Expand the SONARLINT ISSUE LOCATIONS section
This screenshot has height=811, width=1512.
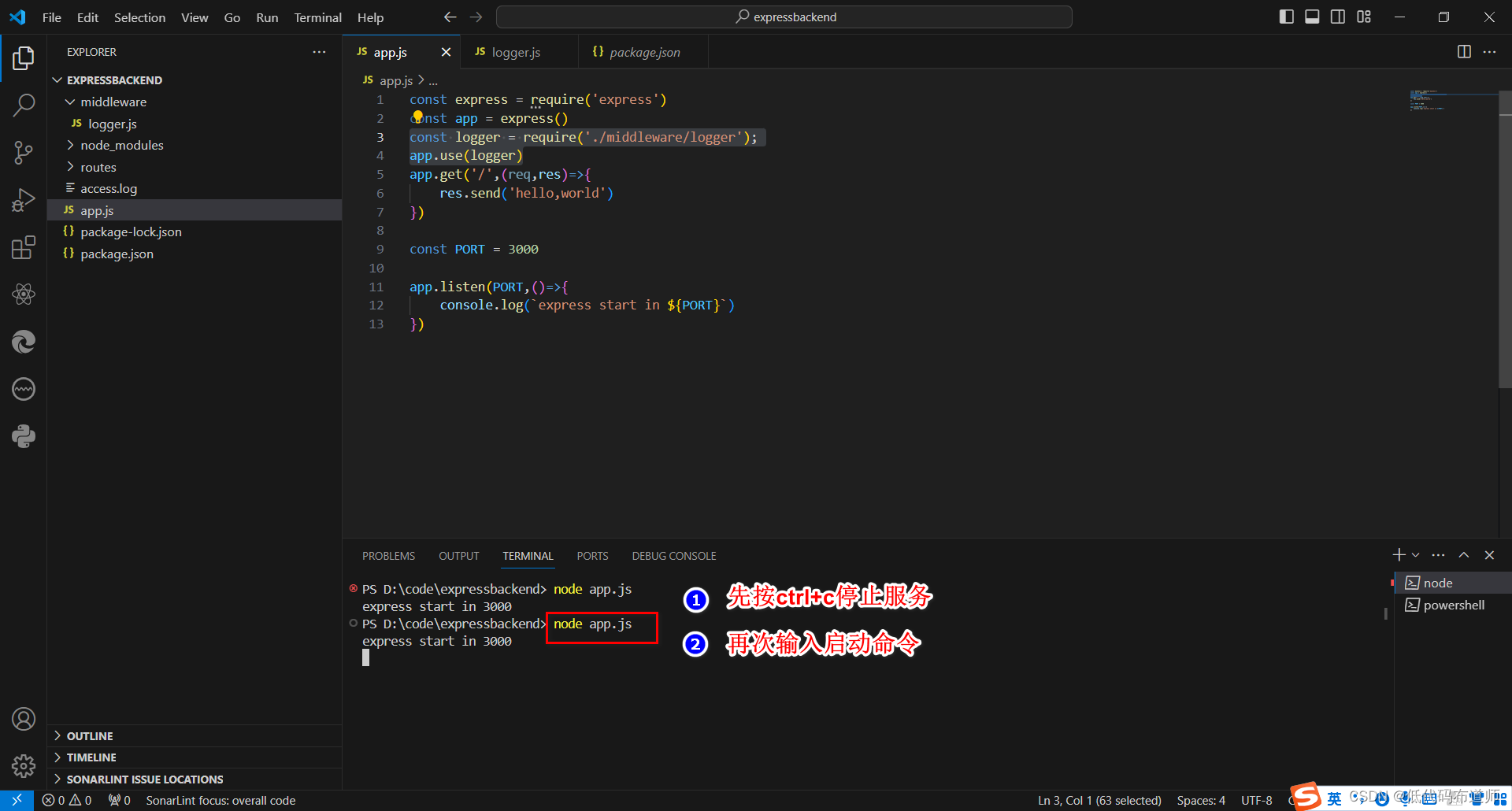(195, 780)
